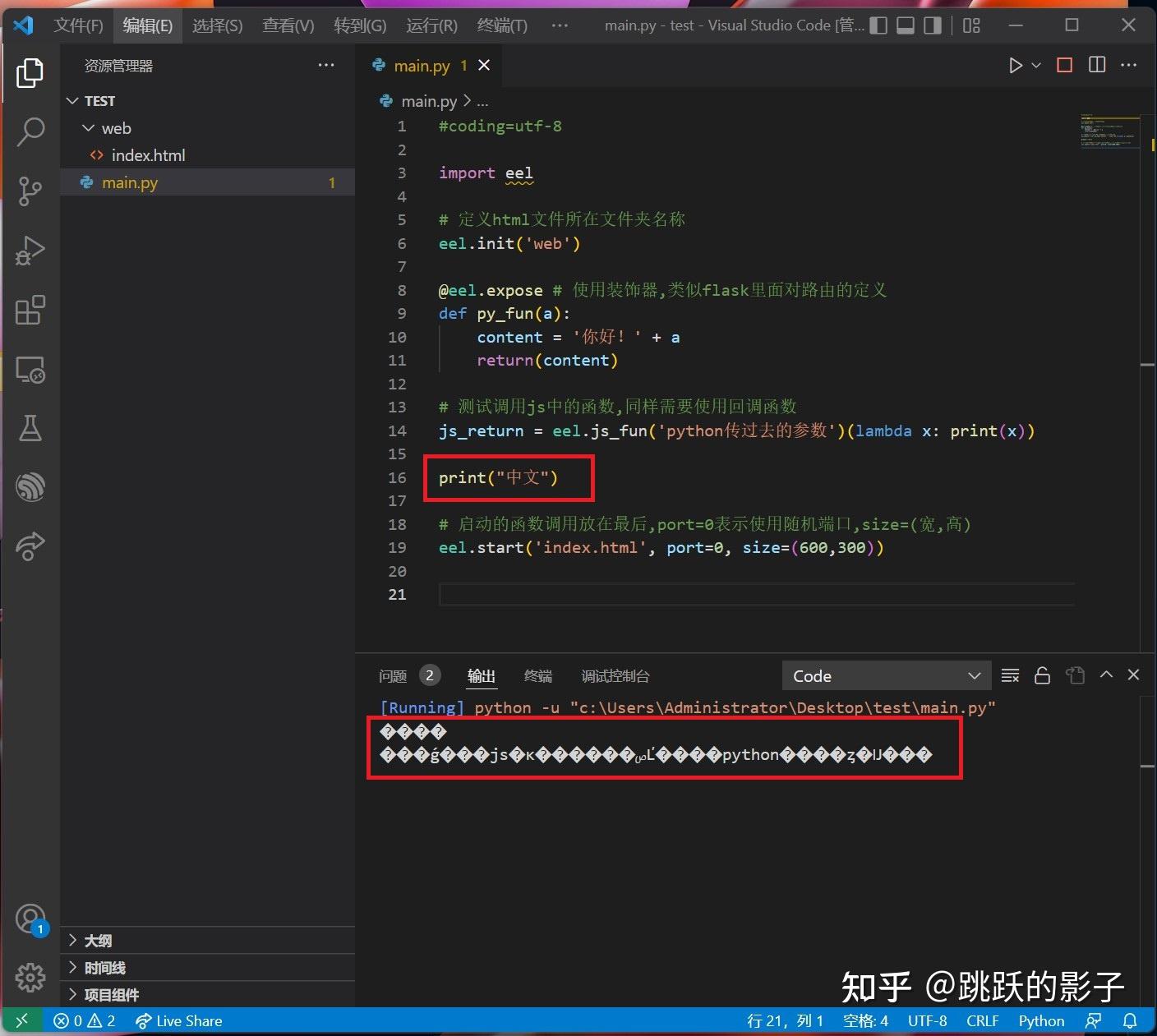Toggle output scroll lock icon
This screenshot has width=1157, height=1036.
pyautogui.click(x=1042, y=676)
